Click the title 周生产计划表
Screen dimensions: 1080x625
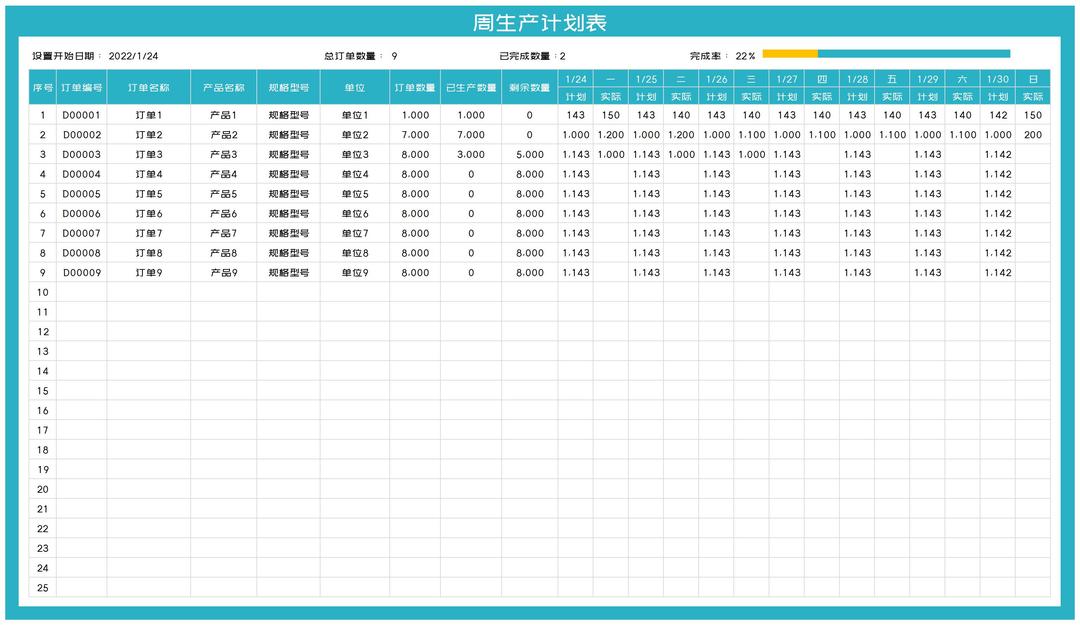(539, 23)
